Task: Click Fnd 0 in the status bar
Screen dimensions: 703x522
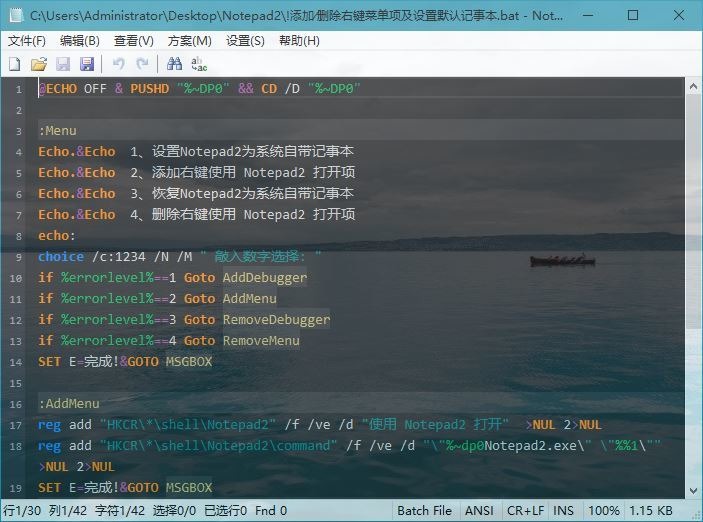Action: pyautogui.click(x=271, y=511)
